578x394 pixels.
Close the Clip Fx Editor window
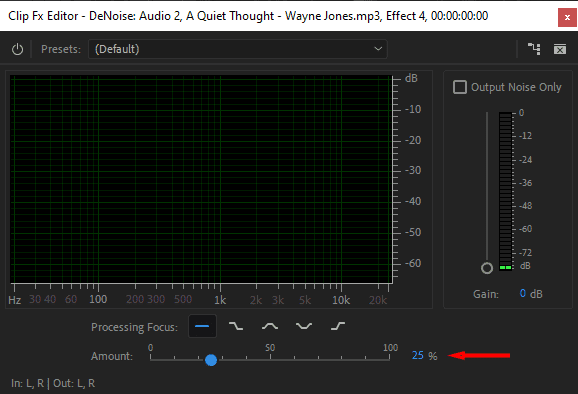pyautogui.click(x=567, y=17)
